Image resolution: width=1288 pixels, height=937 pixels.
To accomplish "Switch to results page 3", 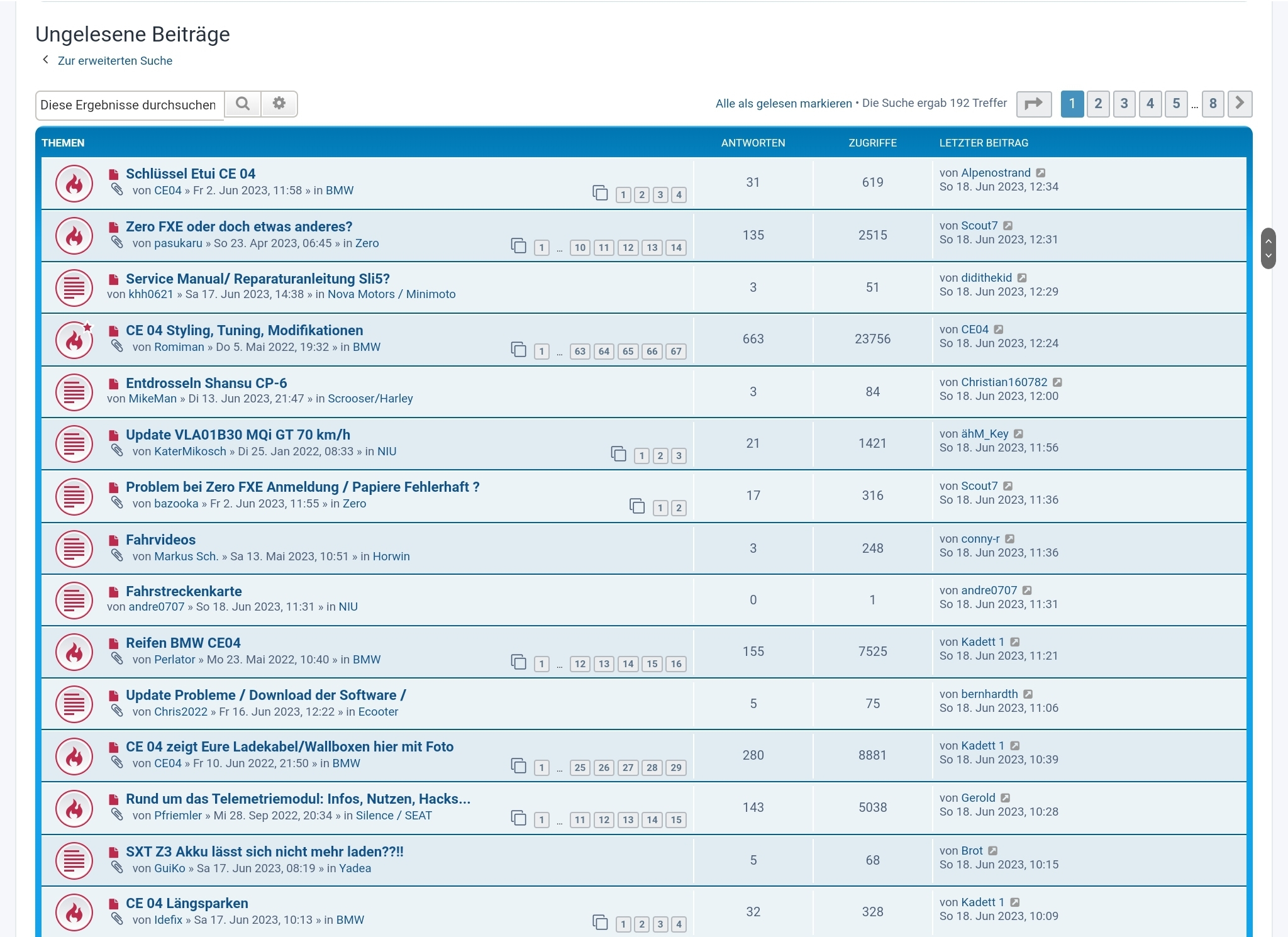I will pyautogui.click(x=1124, y=103).
